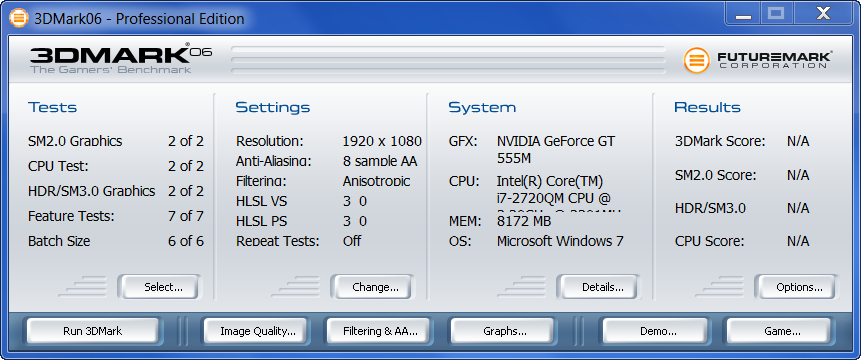
Task: Click the Repeat Tests: label
Action: [x=277, y=240]
